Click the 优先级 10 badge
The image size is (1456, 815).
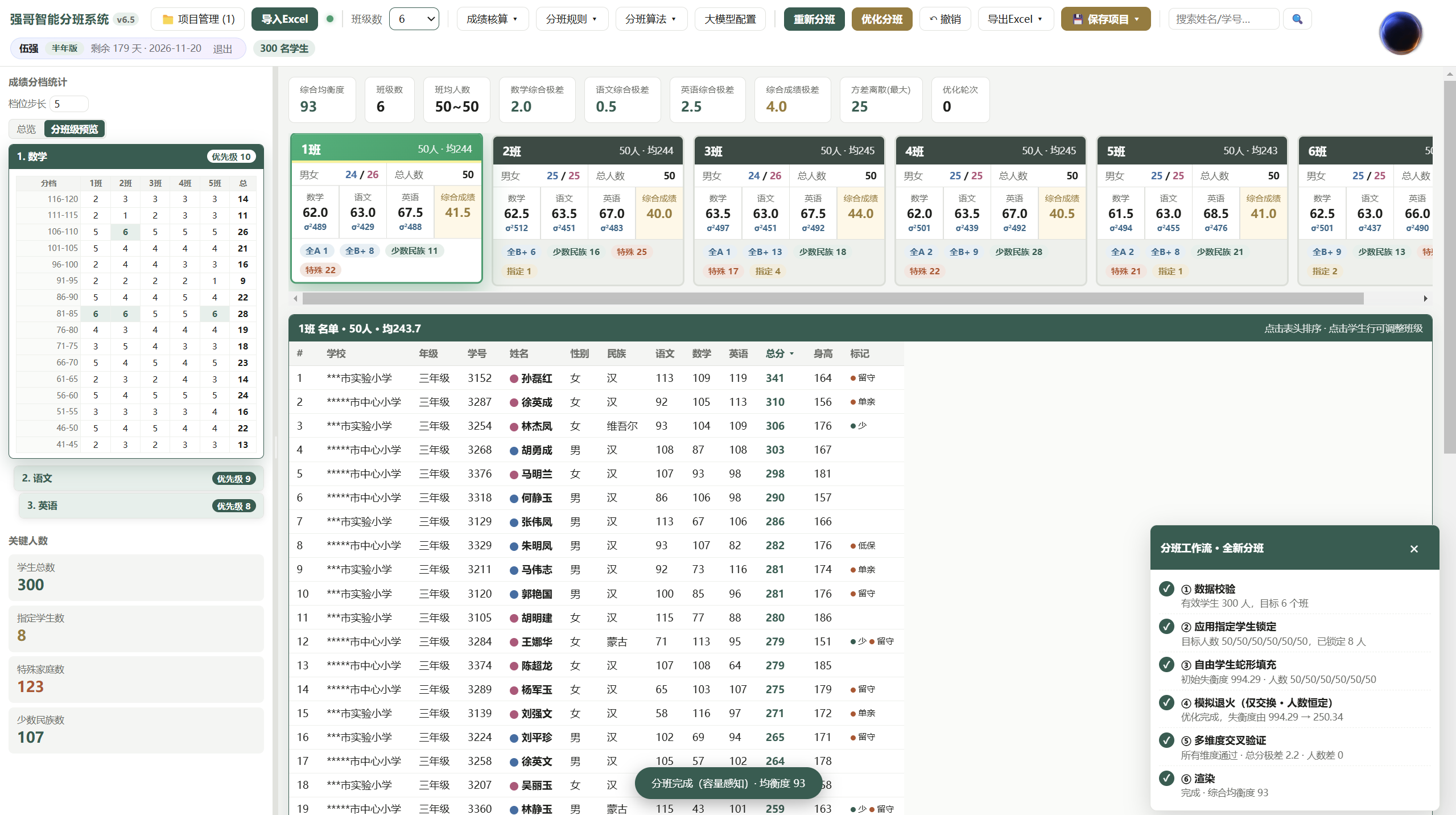(x=231, y=157)
